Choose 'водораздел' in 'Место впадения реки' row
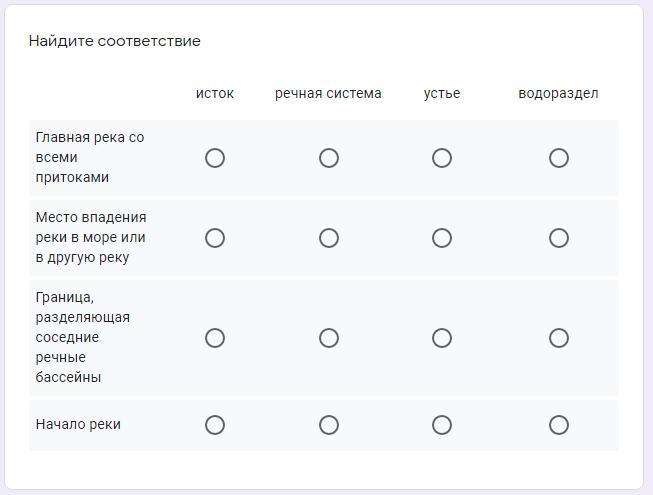The image size is (653, 495). 558,238
